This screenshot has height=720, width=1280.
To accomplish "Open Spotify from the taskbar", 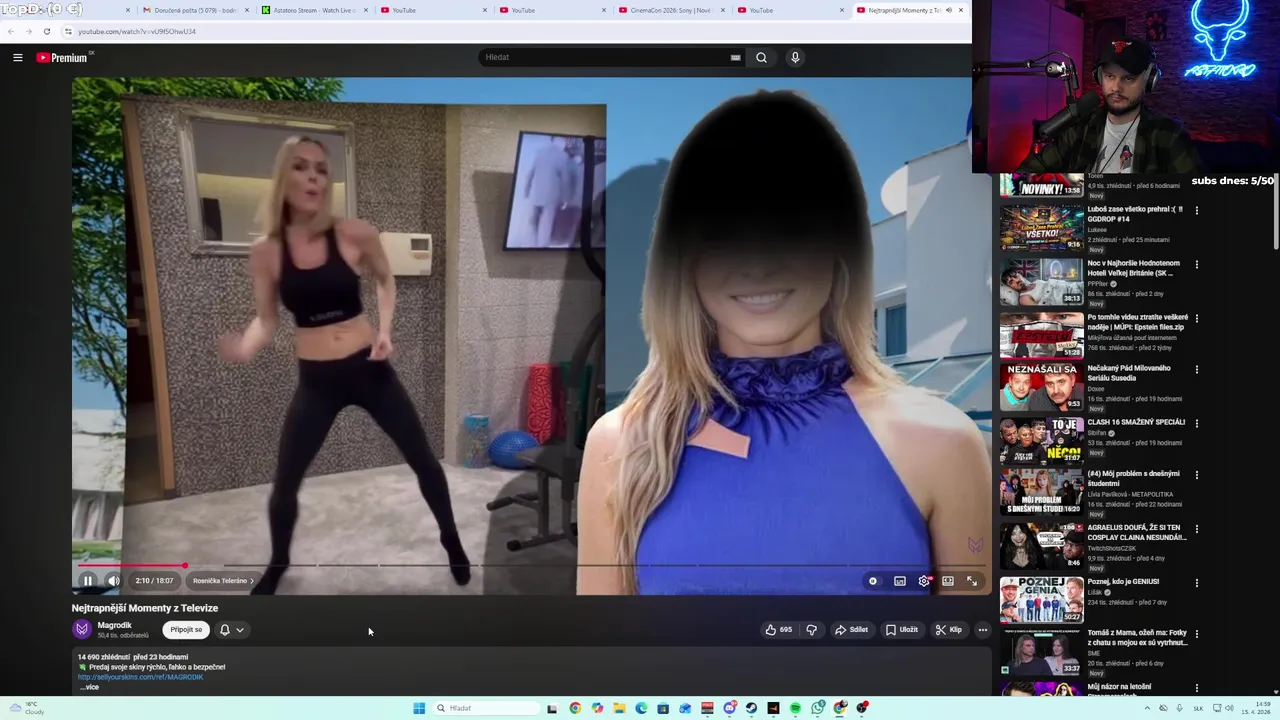I will click(x=795, y=708).
